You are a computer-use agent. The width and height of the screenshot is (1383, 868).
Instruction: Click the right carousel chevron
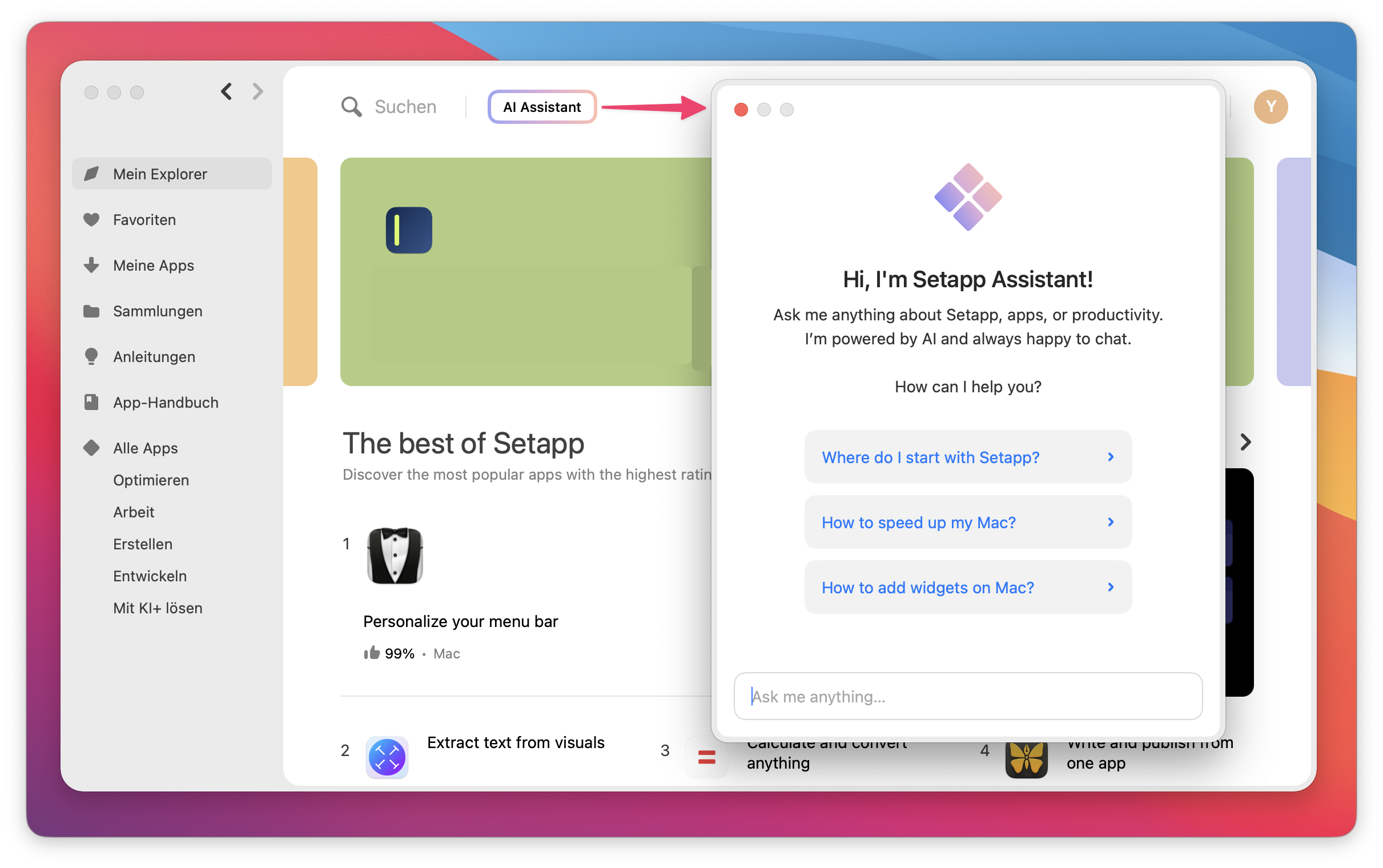tap(1245, 442)
